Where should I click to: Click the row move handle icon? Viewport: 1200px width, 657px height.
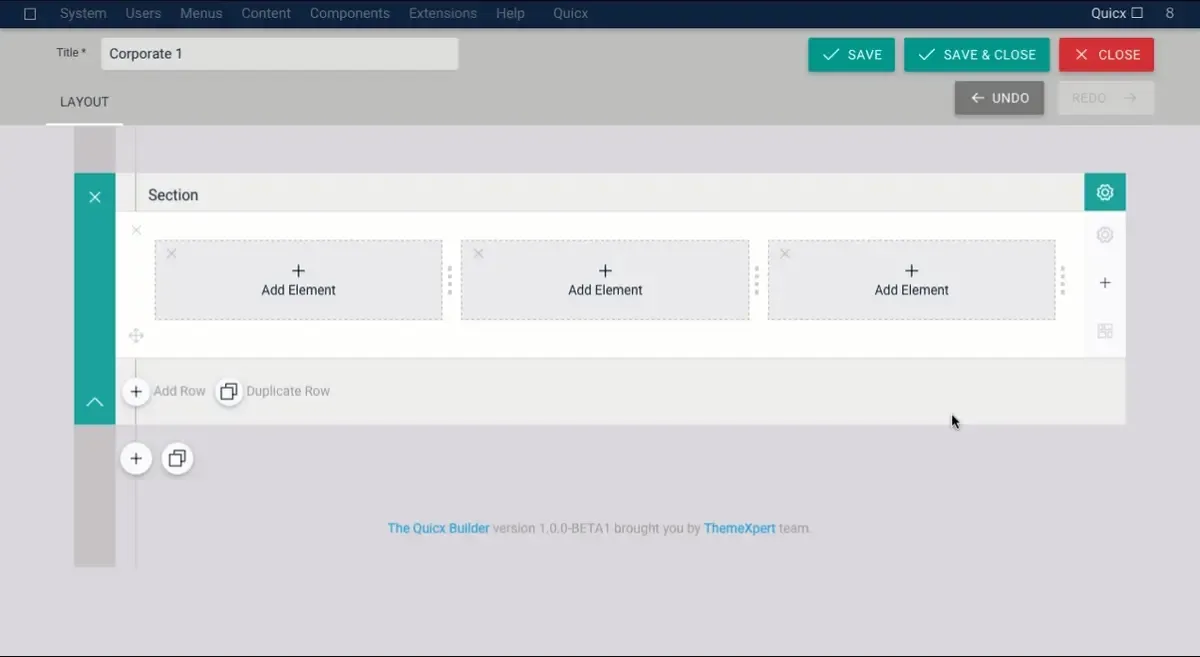point(136,336)
